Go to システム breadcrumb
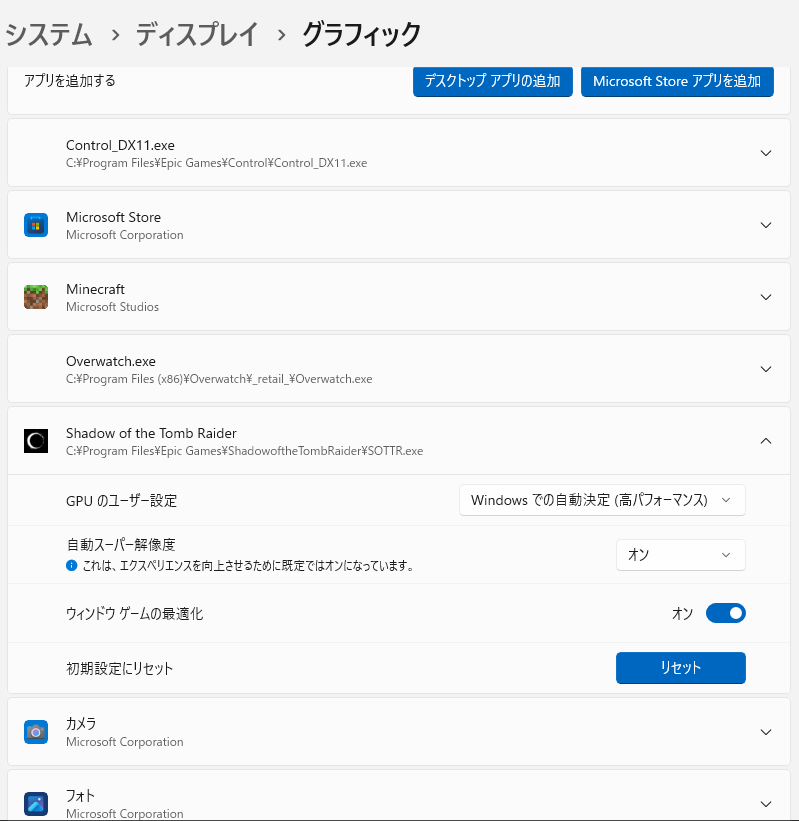Viewport: 799px width, 821px height. click(x=48, y=35)
